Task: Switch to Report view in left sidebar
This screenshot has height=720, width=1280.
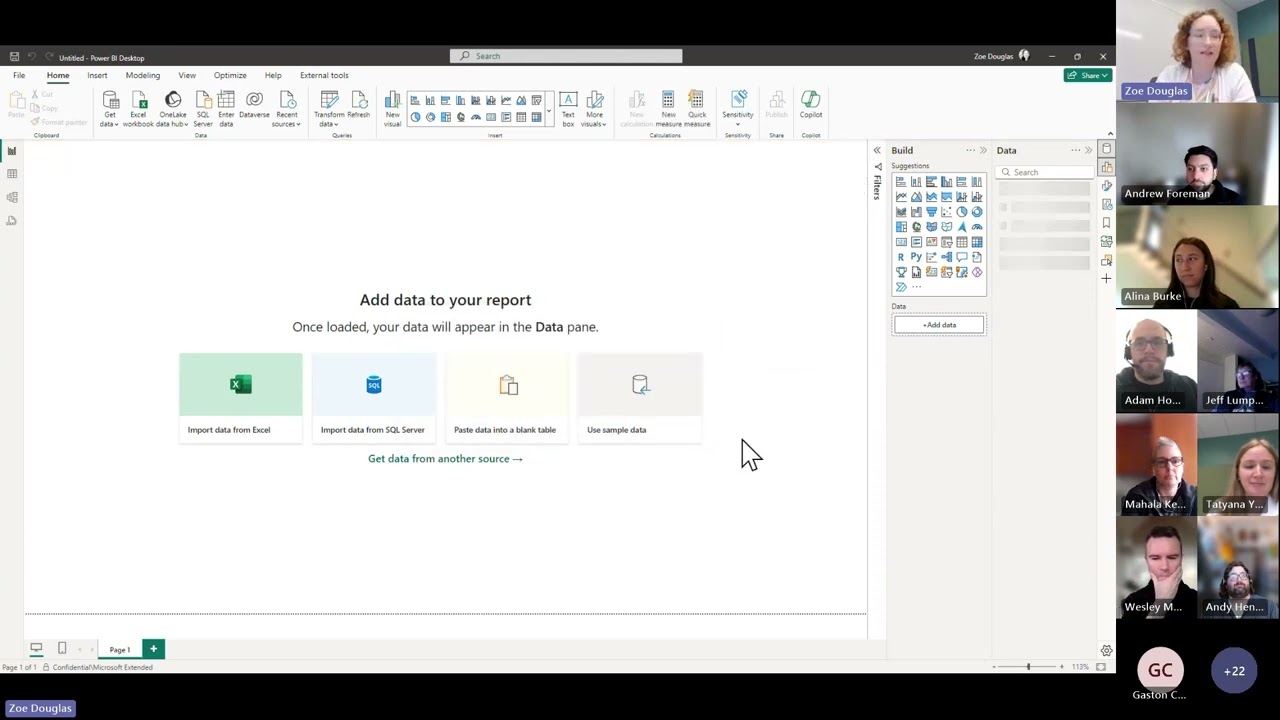Action: (x=12, y=151)
